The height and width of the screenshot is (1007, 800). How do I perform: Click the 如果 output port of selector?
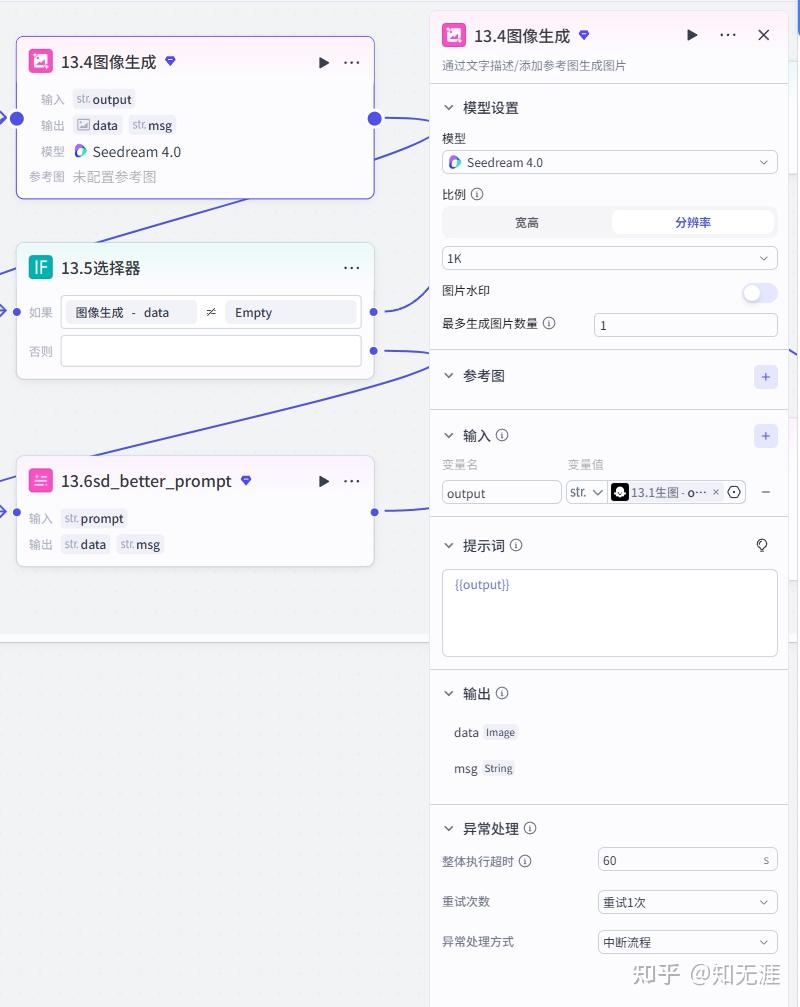point(374,312)
